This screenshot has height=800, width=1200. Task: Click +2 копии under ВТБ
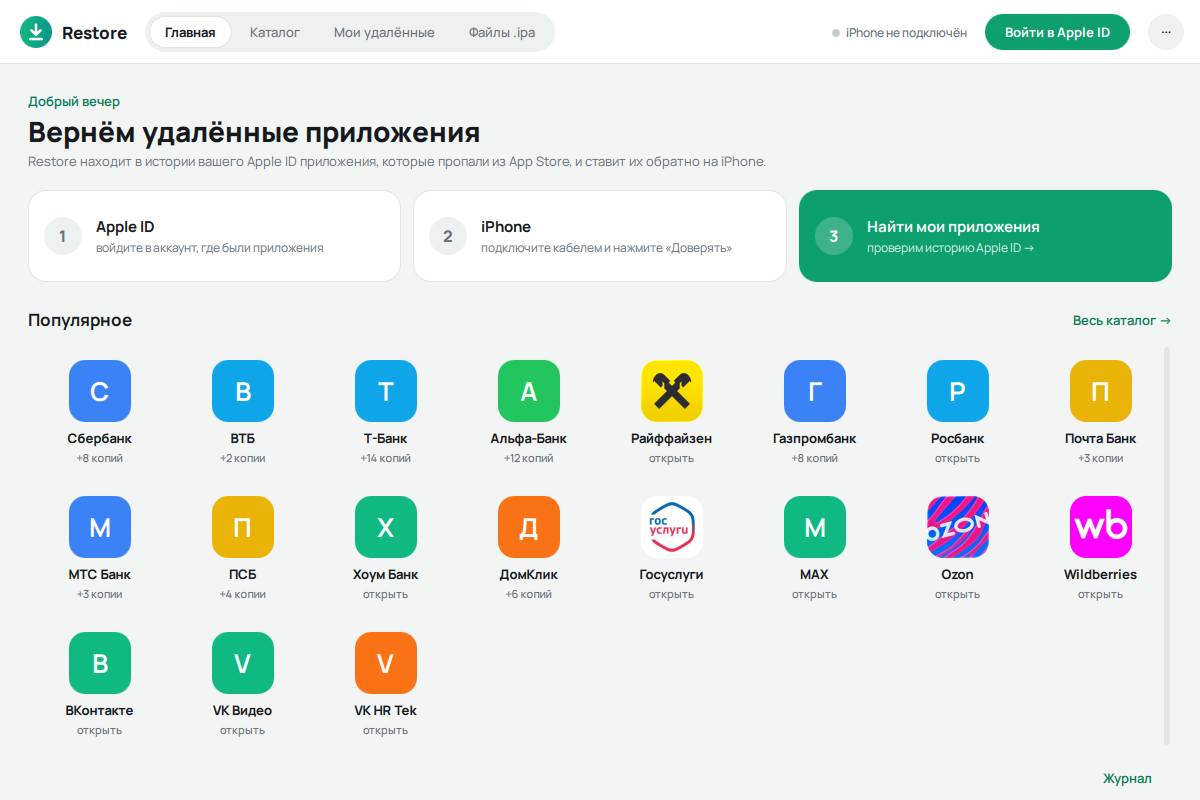[243, 458]
